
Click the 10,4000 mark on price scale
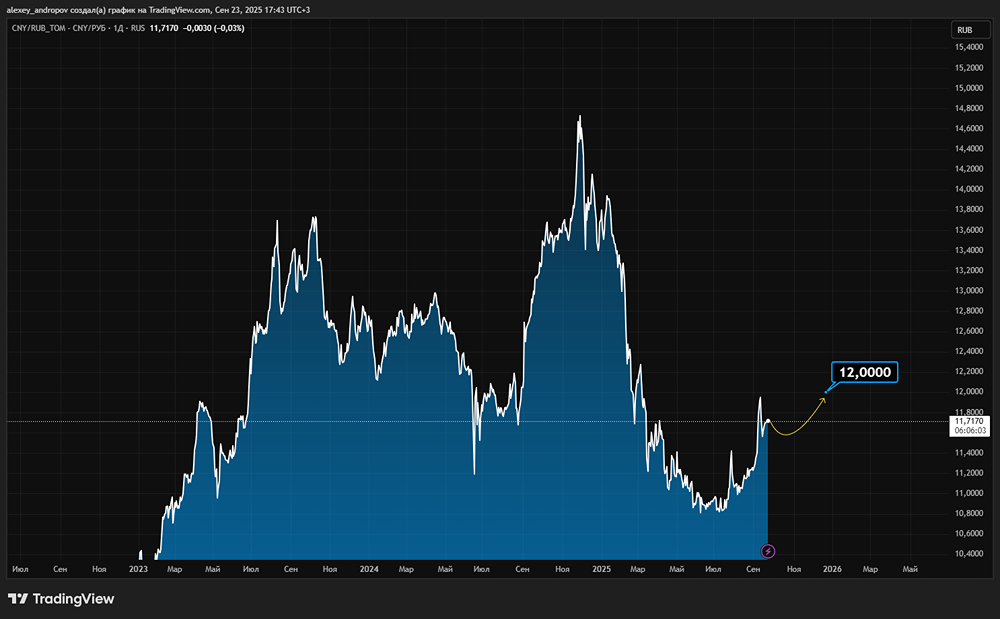[x=970, y=553]
